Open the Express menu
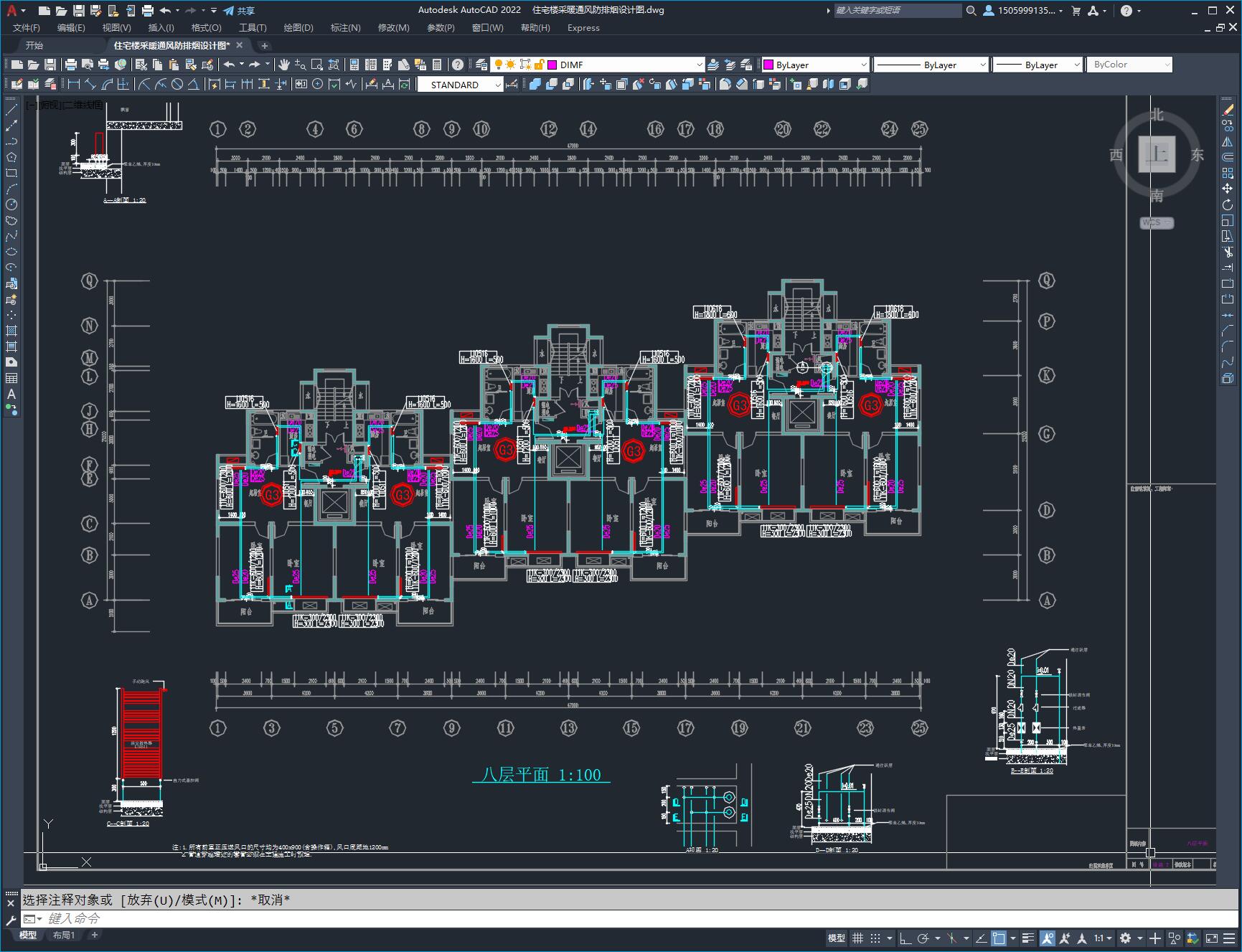 coord(583,27)
